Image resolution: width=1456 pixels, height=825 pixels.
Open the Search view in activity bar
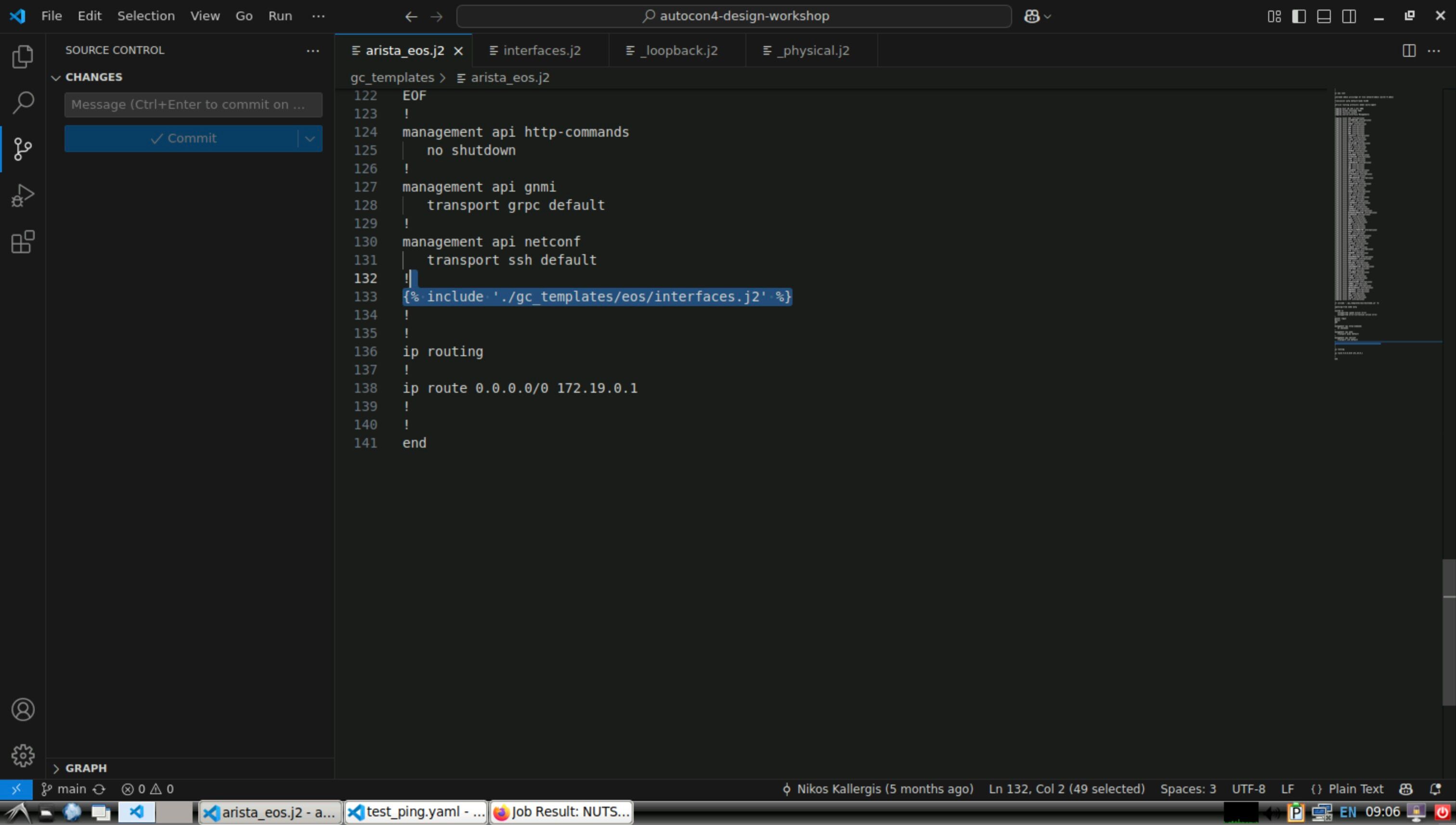tap(23, 103)
